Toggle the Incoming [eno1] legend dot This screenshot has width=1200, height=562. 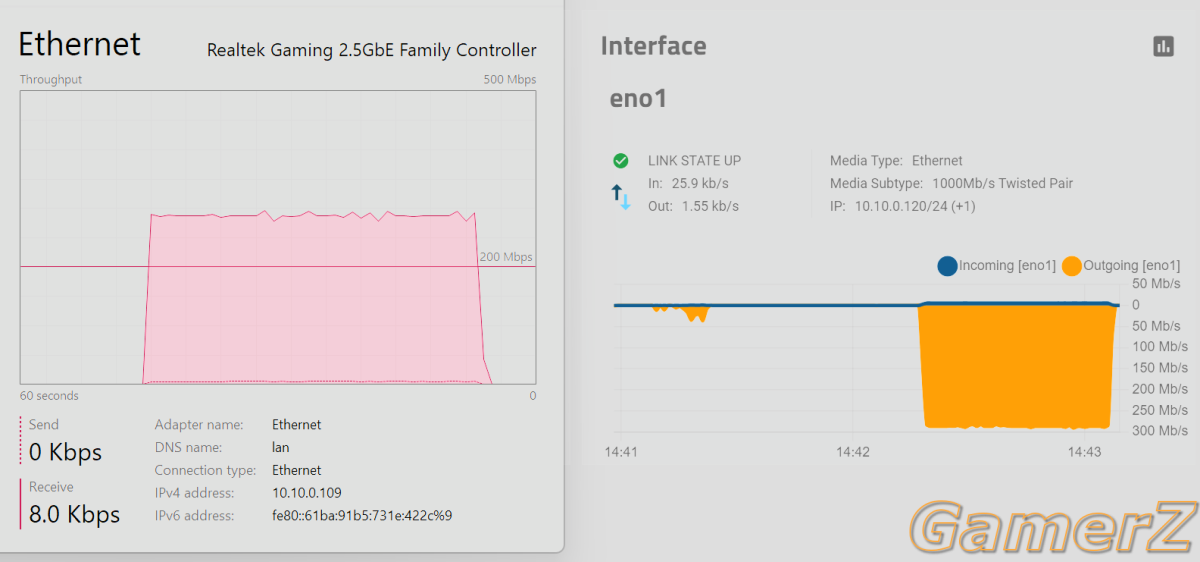coord(947,266)
